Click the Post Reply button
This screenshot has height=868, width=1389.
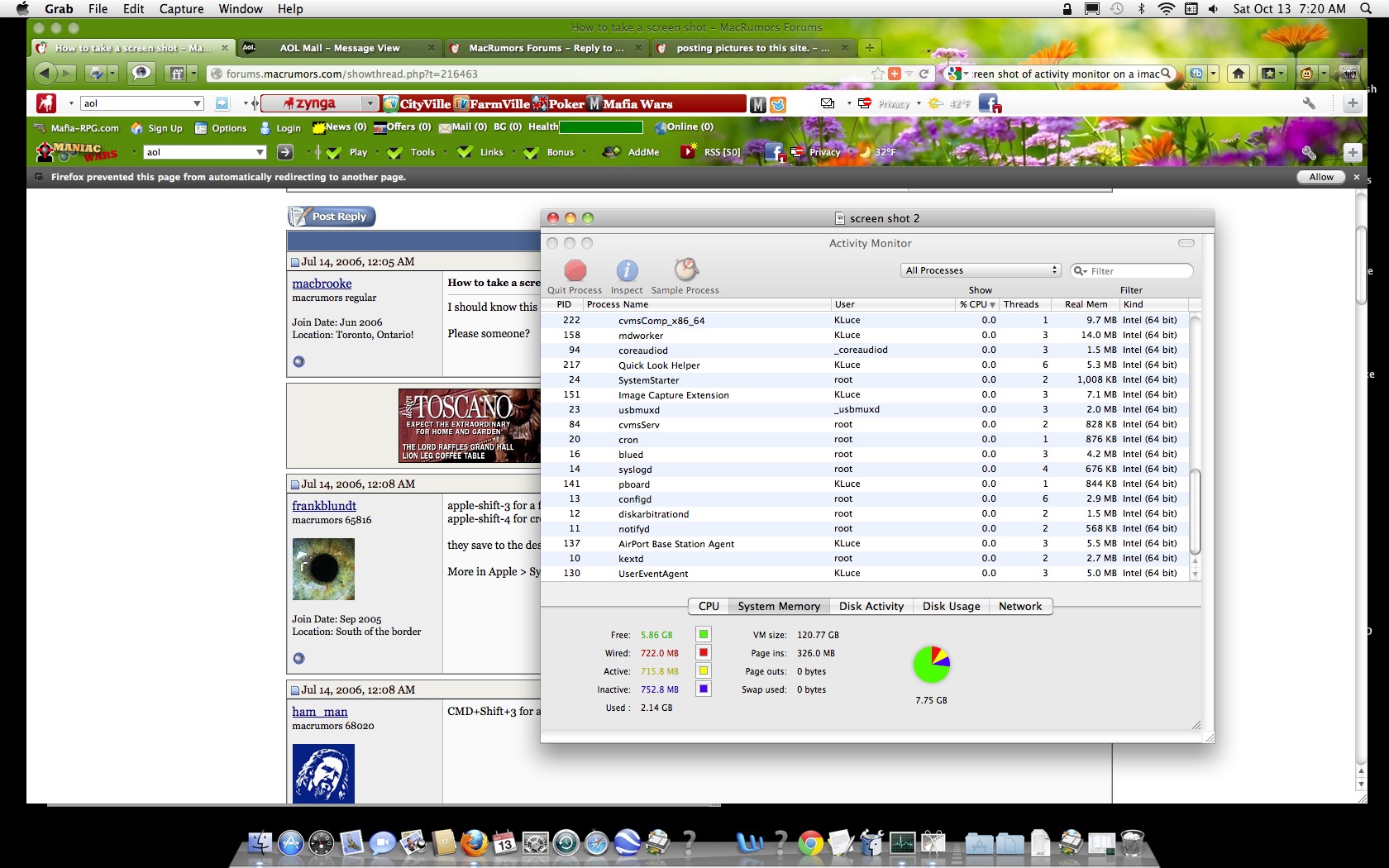(x=332, y=217)
